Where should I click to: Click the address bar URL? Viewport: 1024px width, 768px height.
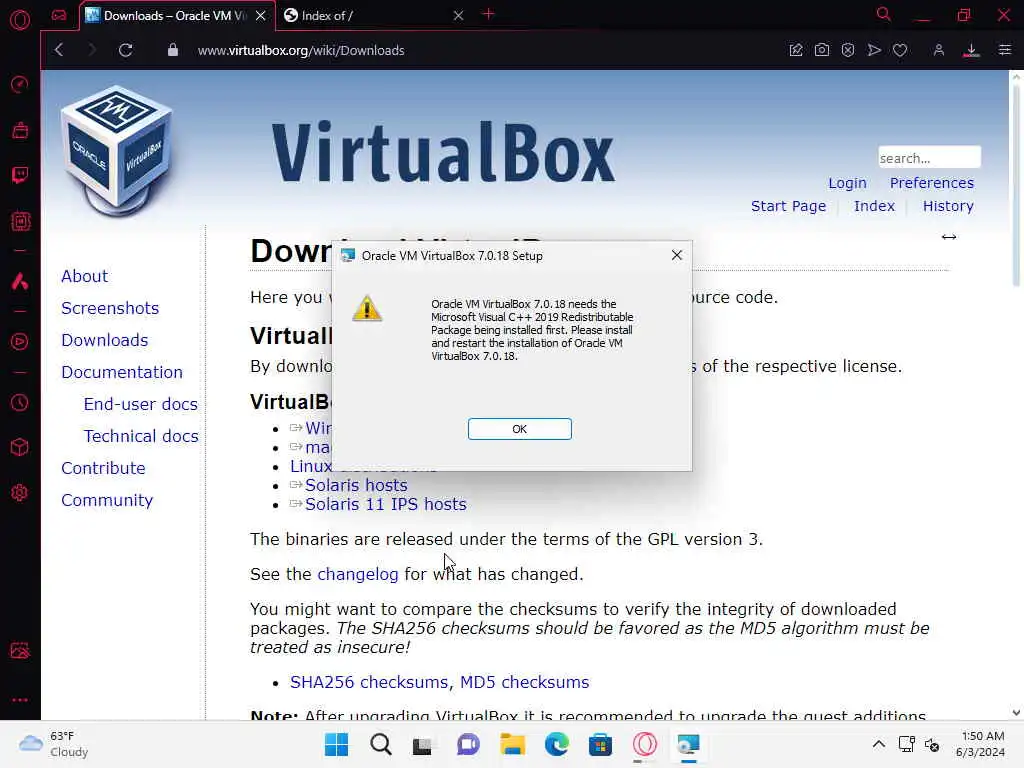pos(301,50)
